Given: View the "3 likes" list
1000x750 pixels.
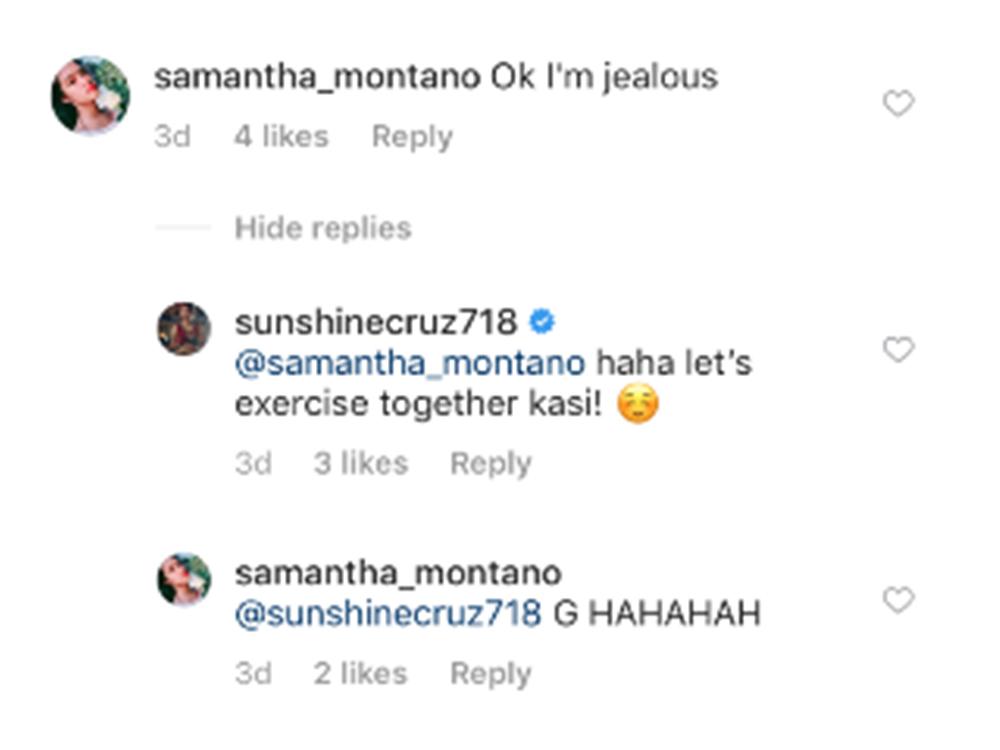Looking at the screenshot, I should 360,463.
